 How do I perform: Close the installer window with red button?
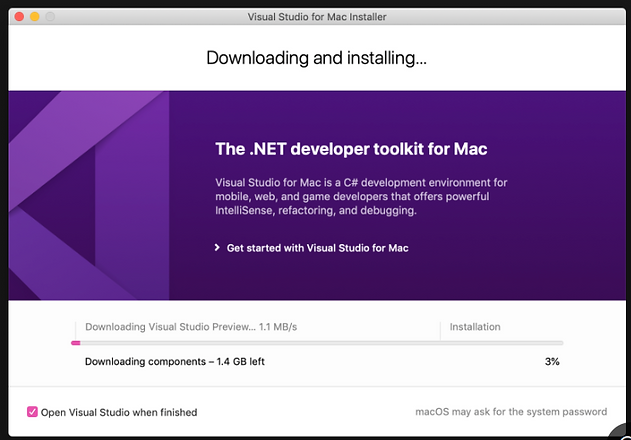(x=19, y=17)
